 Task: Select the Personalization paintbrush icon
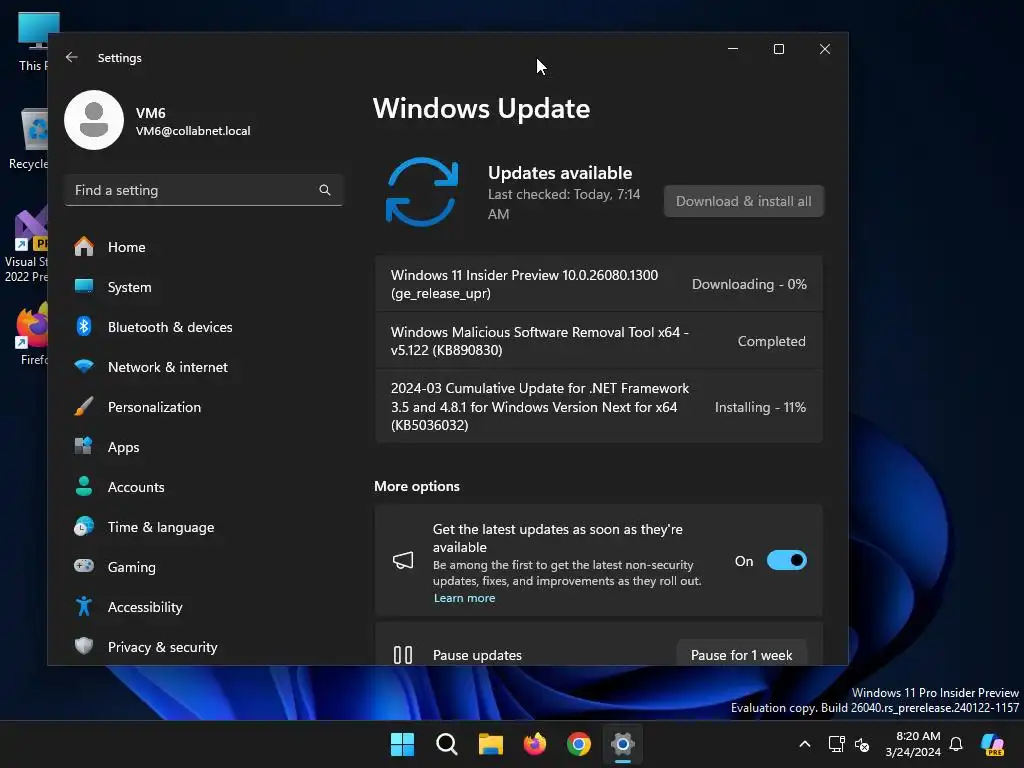[84, 406]
